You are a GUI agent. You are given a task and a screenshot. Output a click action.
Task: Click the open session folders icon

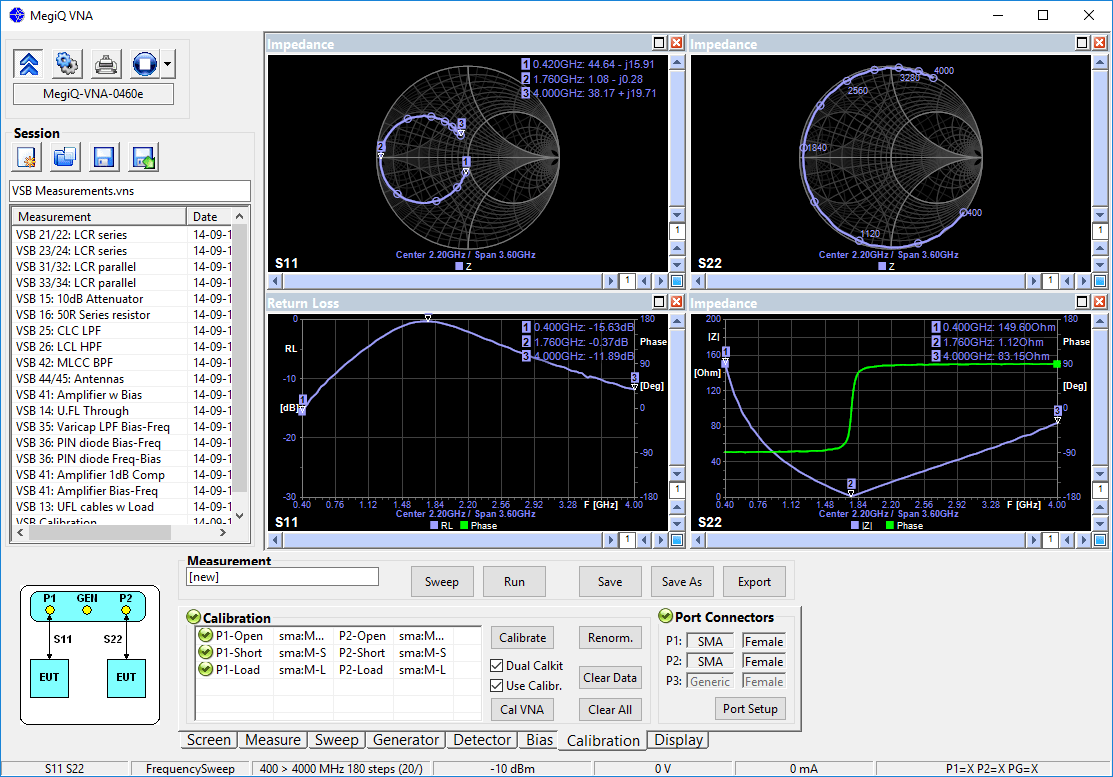tap(66, 157)
